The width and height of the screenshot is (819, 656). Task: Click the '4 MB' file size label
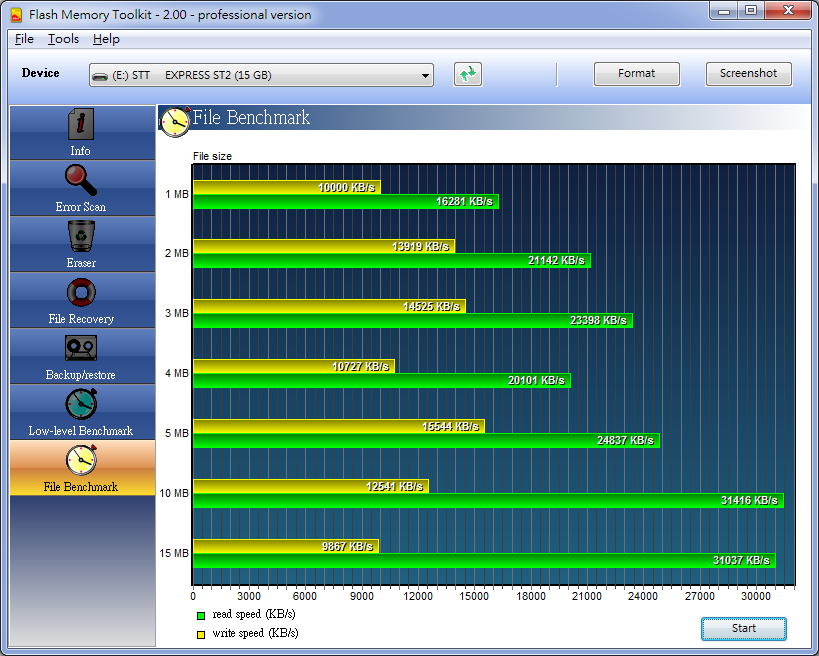coord(177,373)
